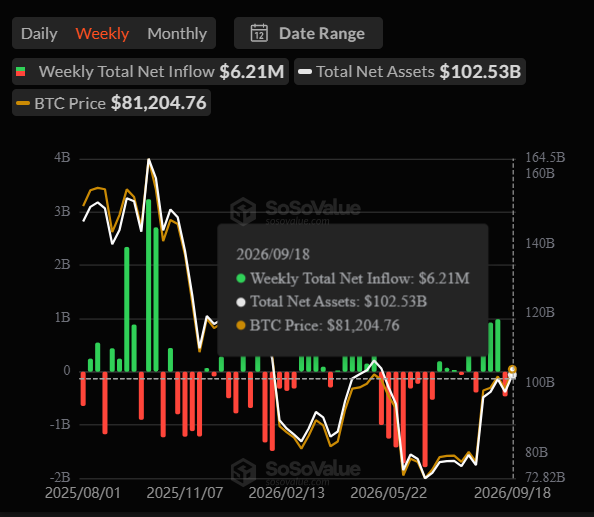Click the 4B left axis label
Screen dimensions: 594x517
point(62,157)
